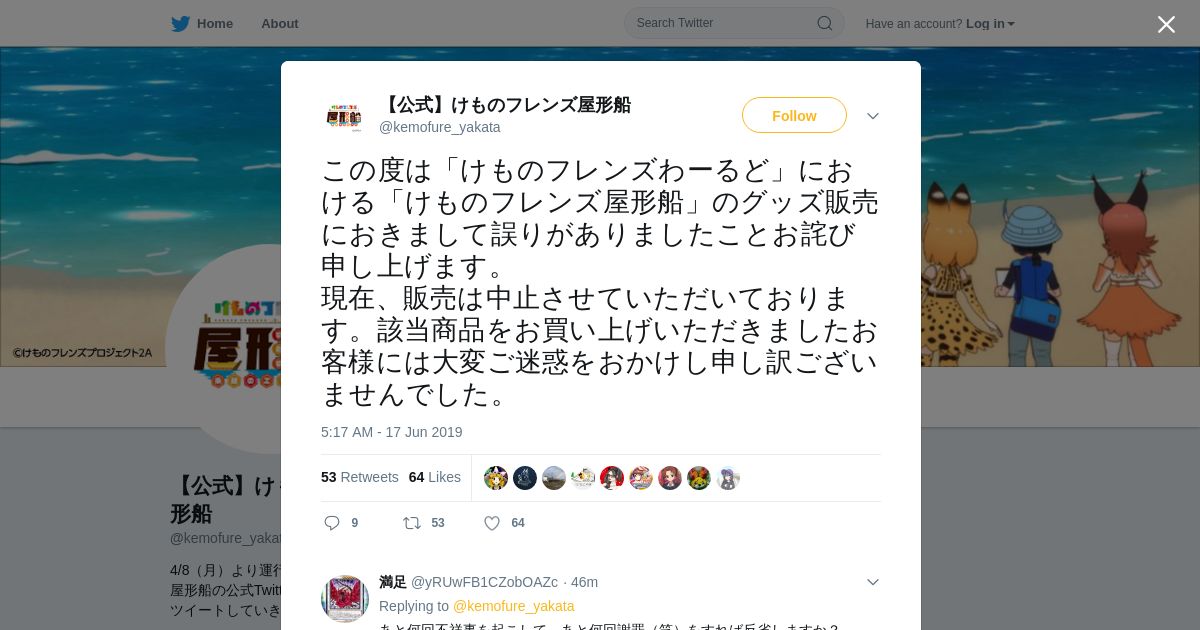This screenshot has width=1200, height=630.
Task: Click the retweet arrows icon
Action: 411,523
